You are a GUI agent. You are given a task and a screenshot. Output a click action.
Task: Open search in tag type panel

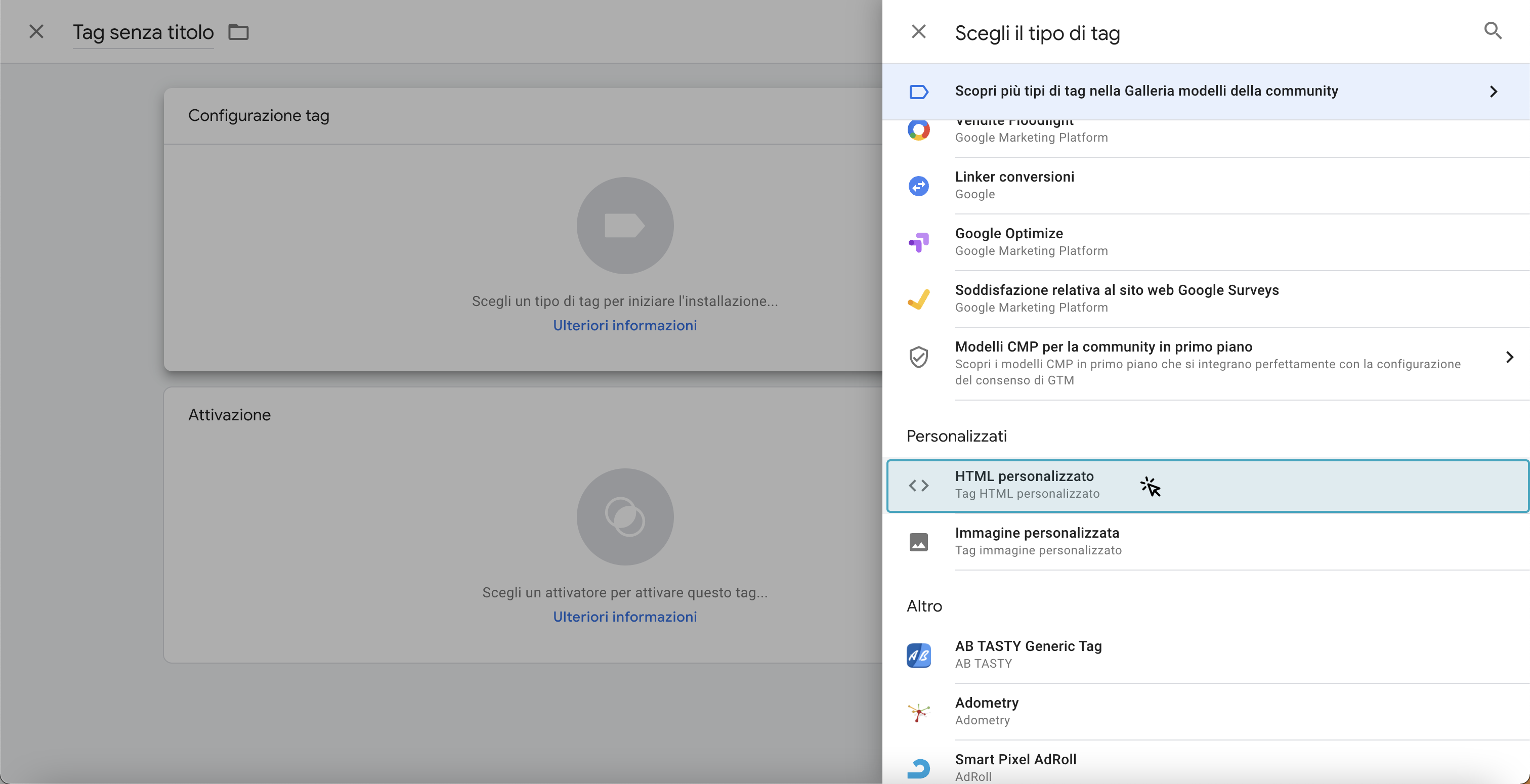pos(1493,30)
